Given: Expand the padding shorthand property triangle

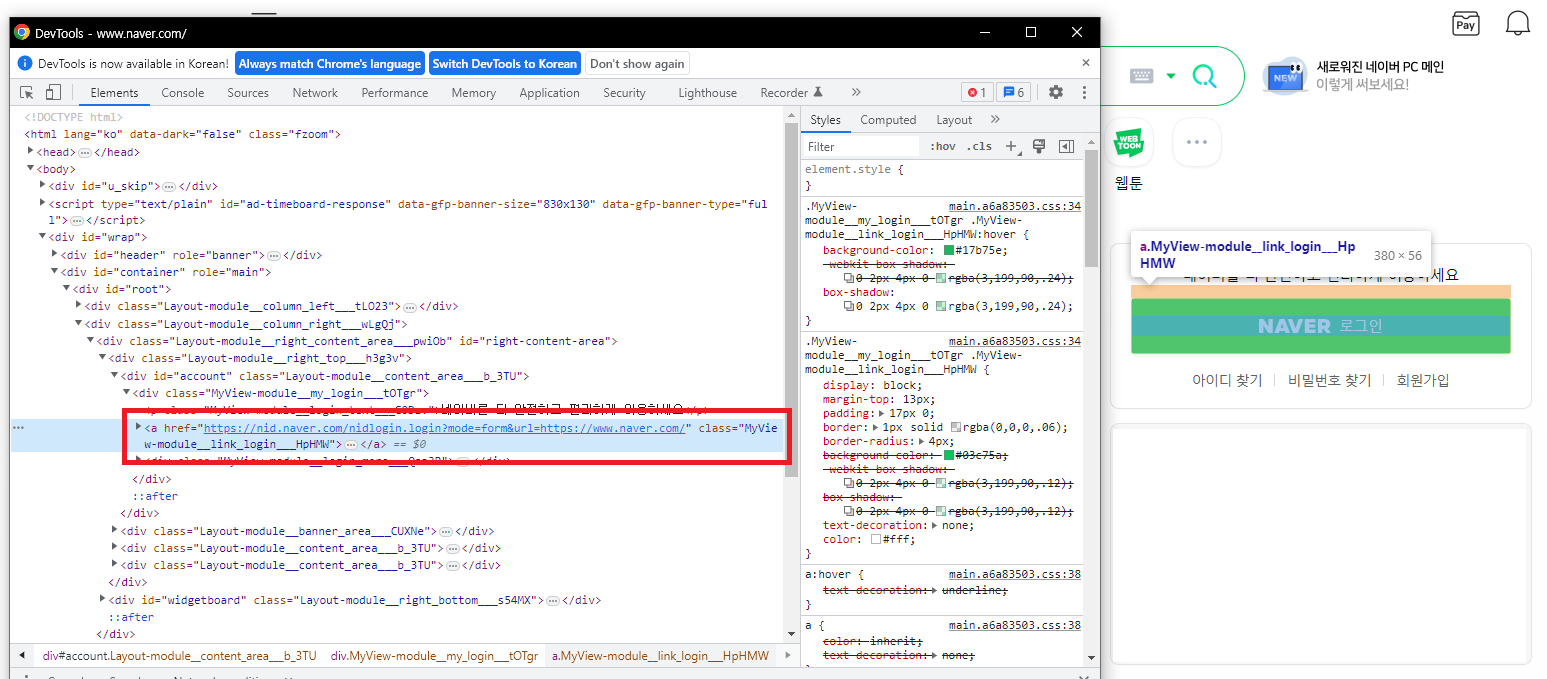Looking at the screenshot, I should [880, 412].
